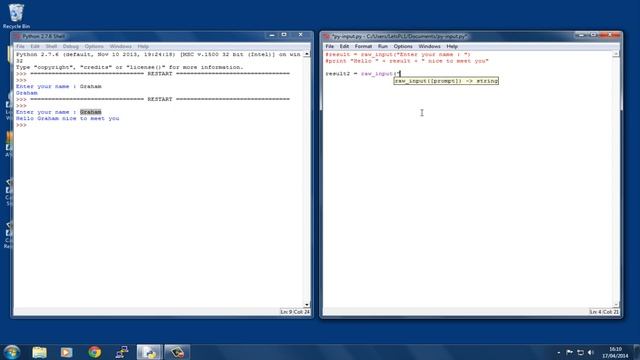Open Windows menu in Python Shell
Viewport: 640px width, 360px height.
pos(120,47)
